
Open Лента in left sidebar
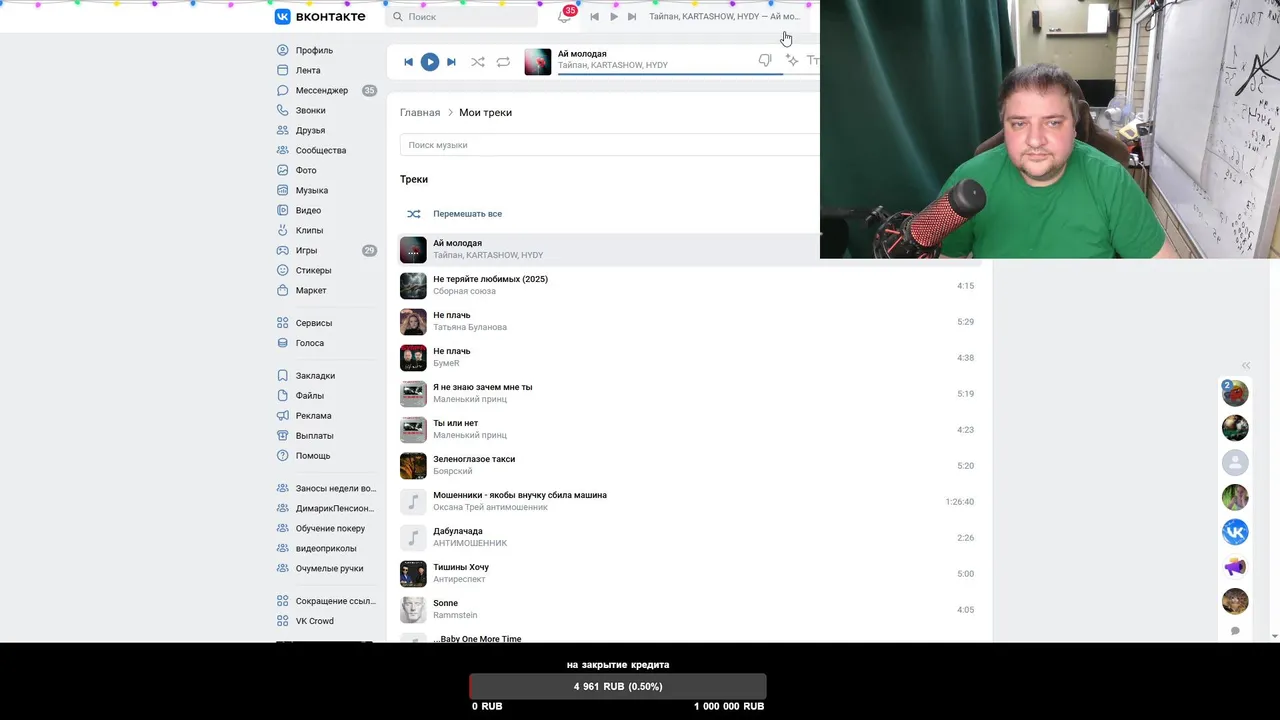pyautogui.click(x=308, y=70)
